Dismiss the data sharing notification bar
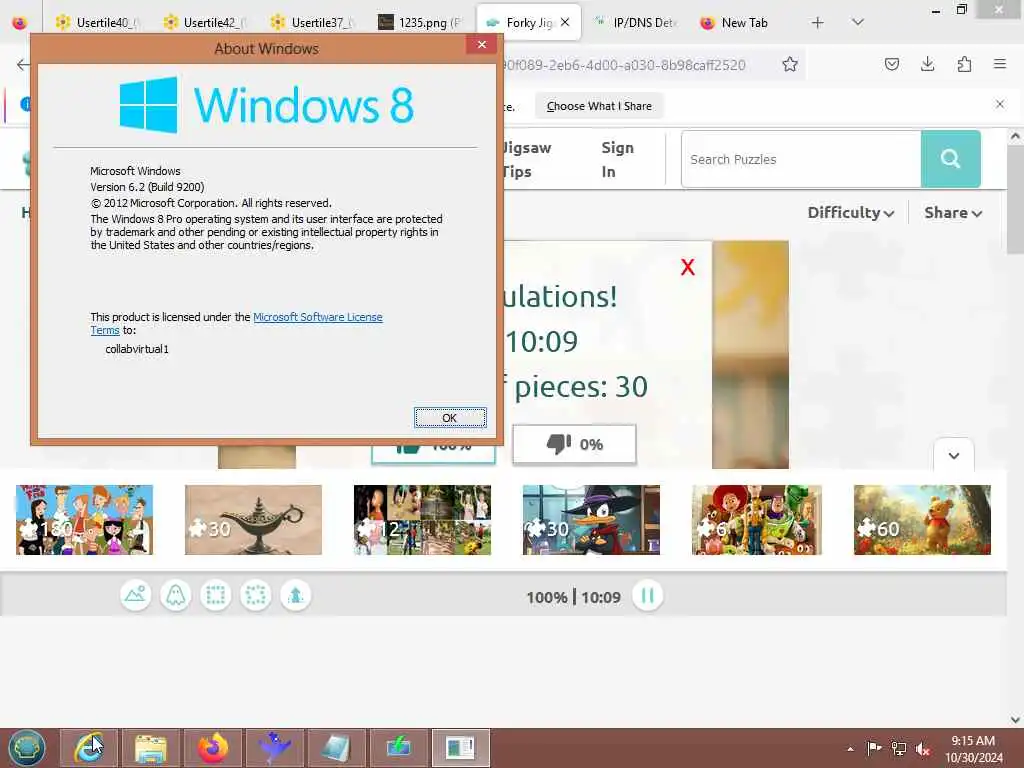 [x=999, y=104]
